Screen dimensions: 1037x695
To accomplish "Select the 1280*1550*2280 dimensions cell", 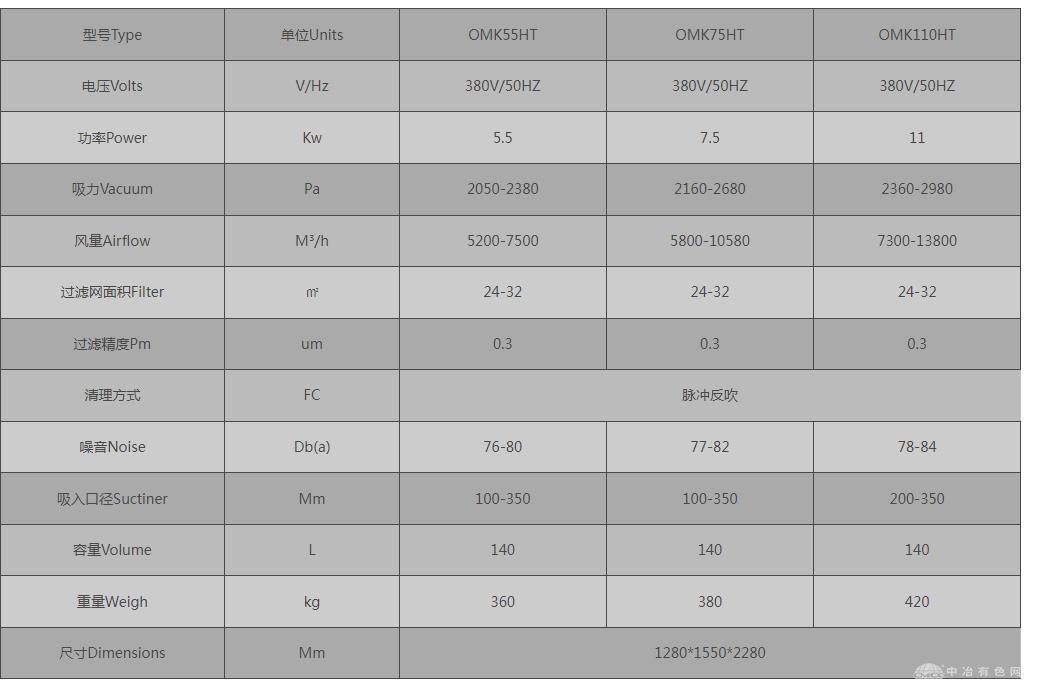I will pyautogui.click(x=710, y=653).
